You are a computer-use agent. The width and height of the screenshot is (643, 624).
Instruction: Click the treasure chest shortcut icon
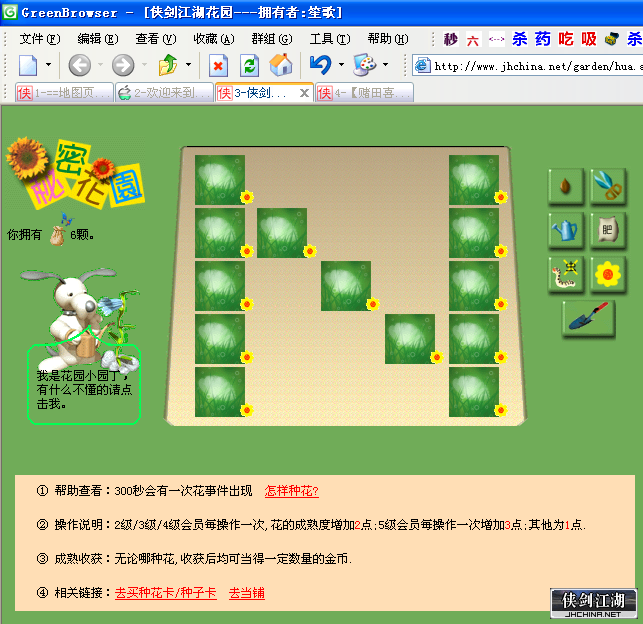(x=611, y=39)
